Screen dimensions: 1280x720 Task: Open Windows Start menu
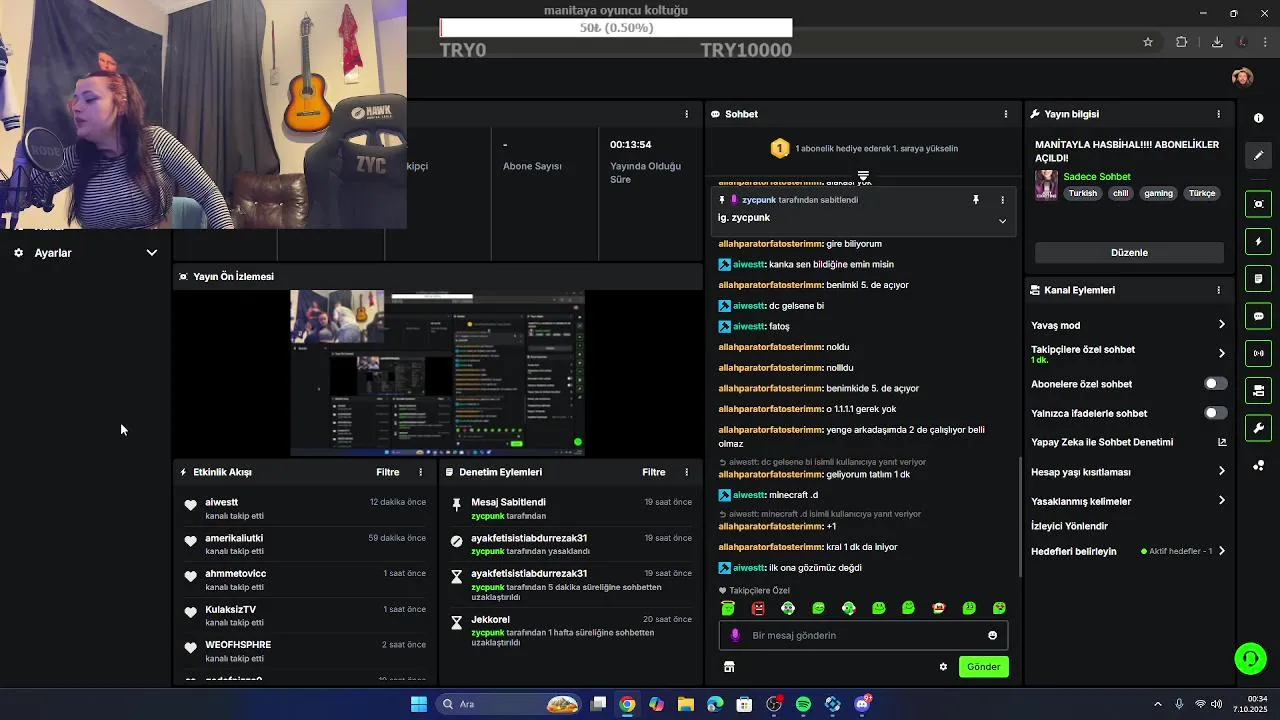pyautogui.click(x=419, y=704)
